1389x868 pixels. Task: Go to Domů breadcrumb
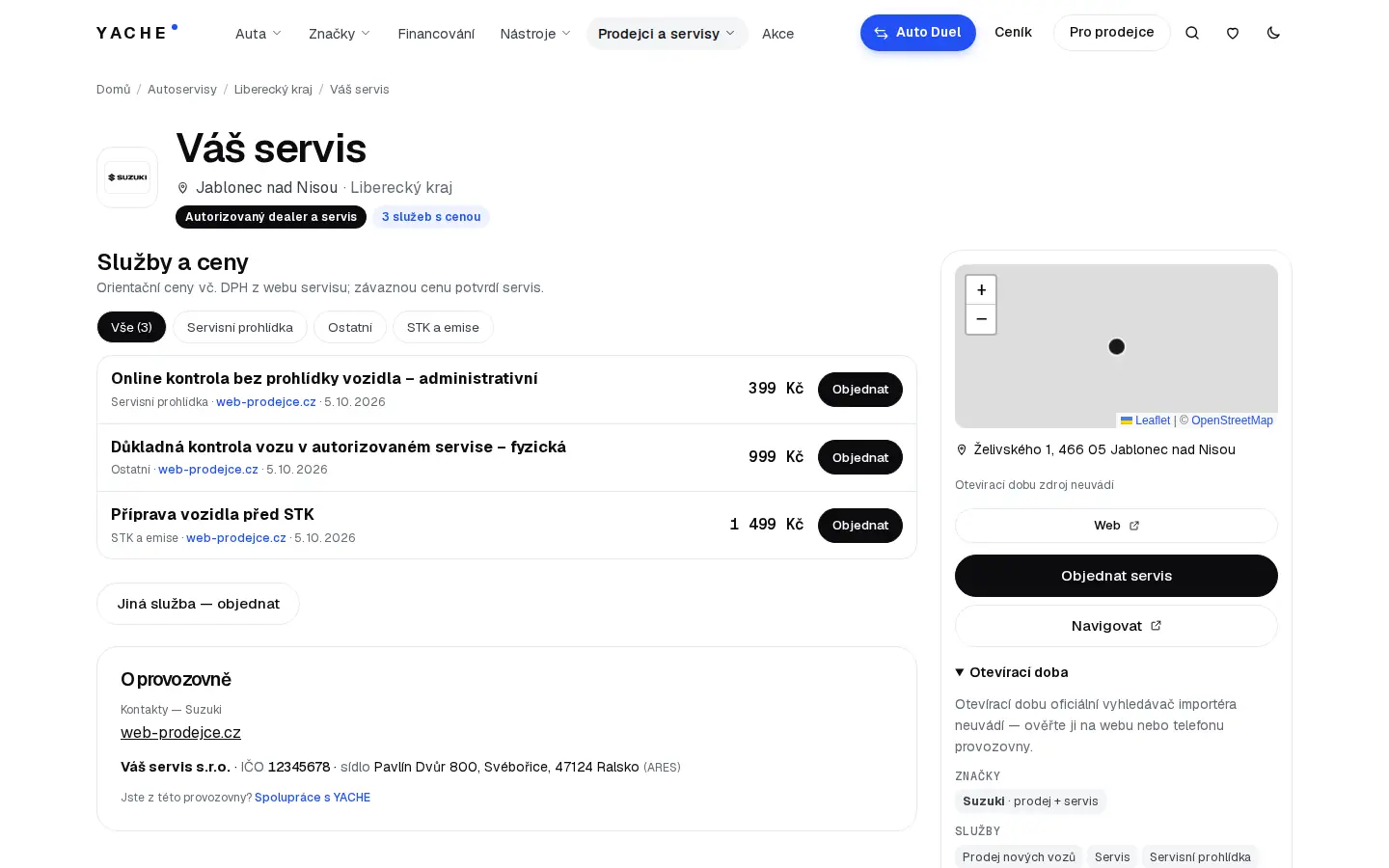(113, 89)
